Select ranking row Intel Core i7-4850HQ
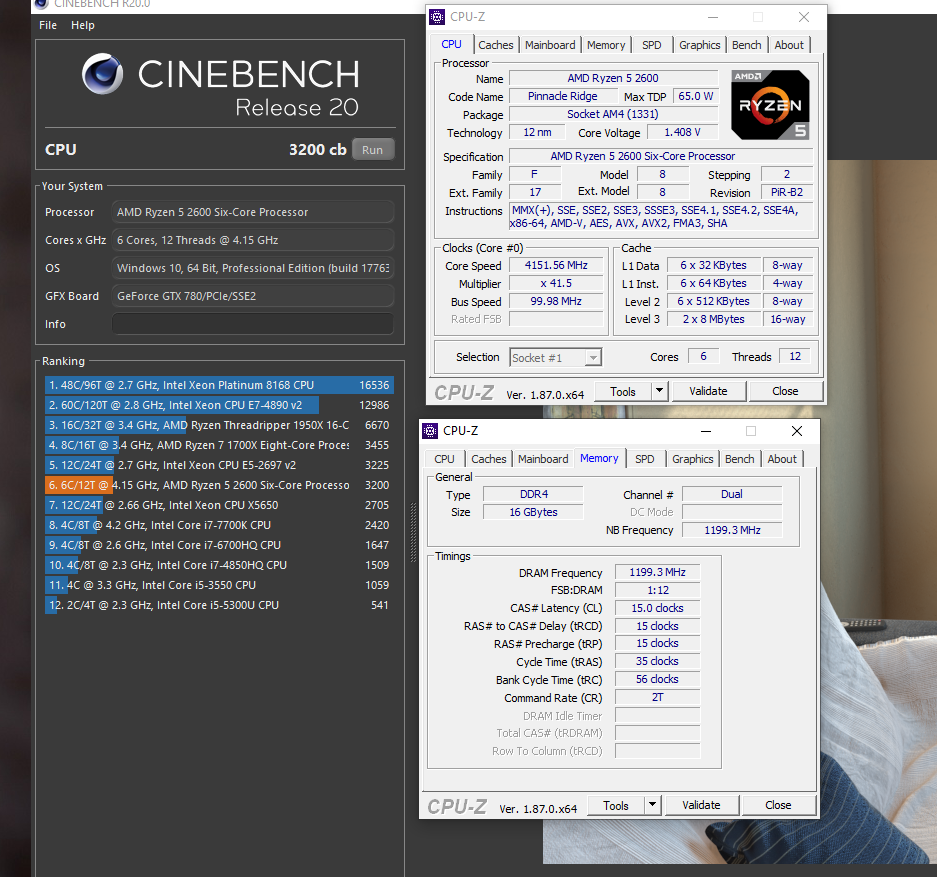The image size is (937, 877). click(219, 565)
